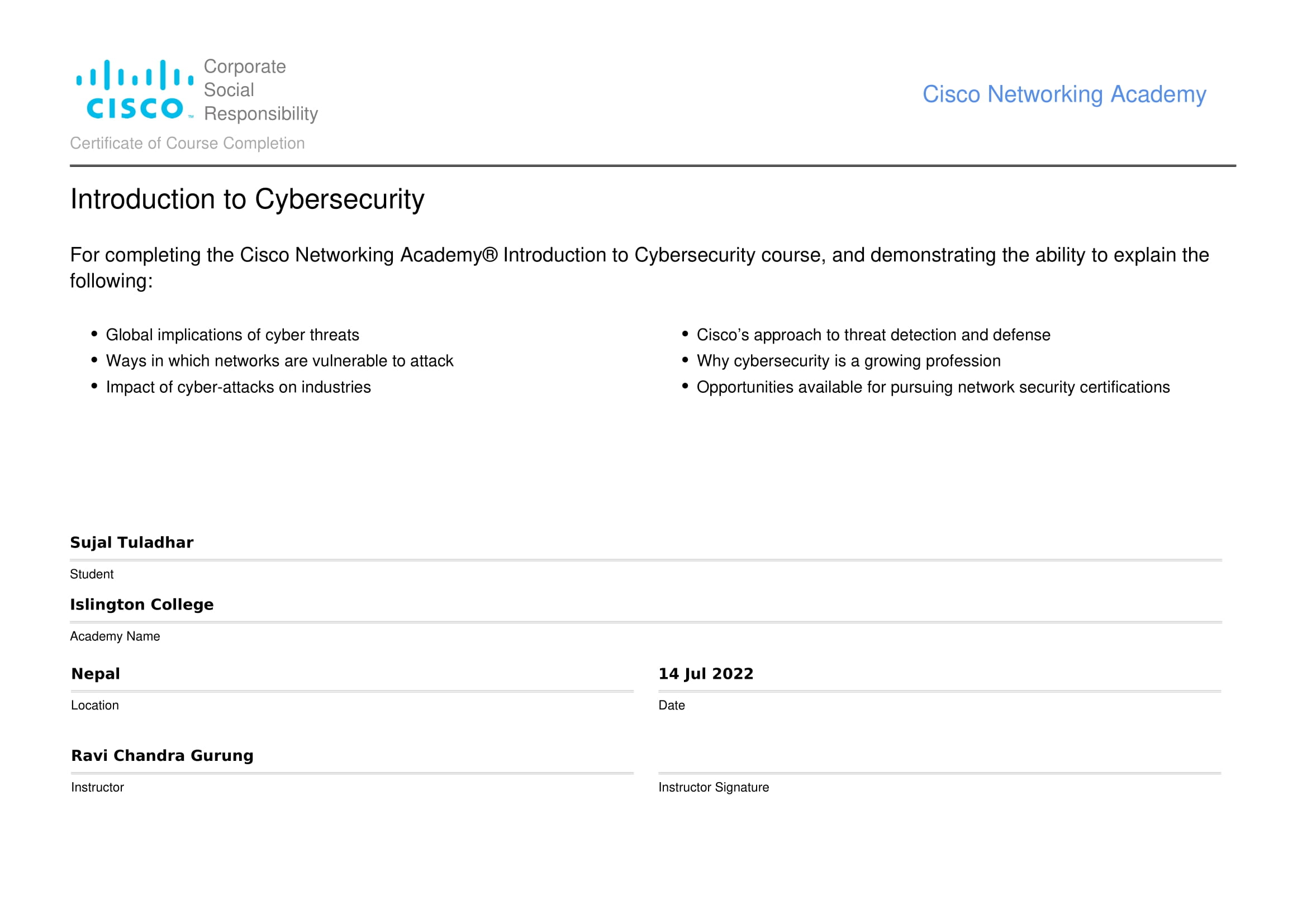Click the Student label under the name

point(92,575)
